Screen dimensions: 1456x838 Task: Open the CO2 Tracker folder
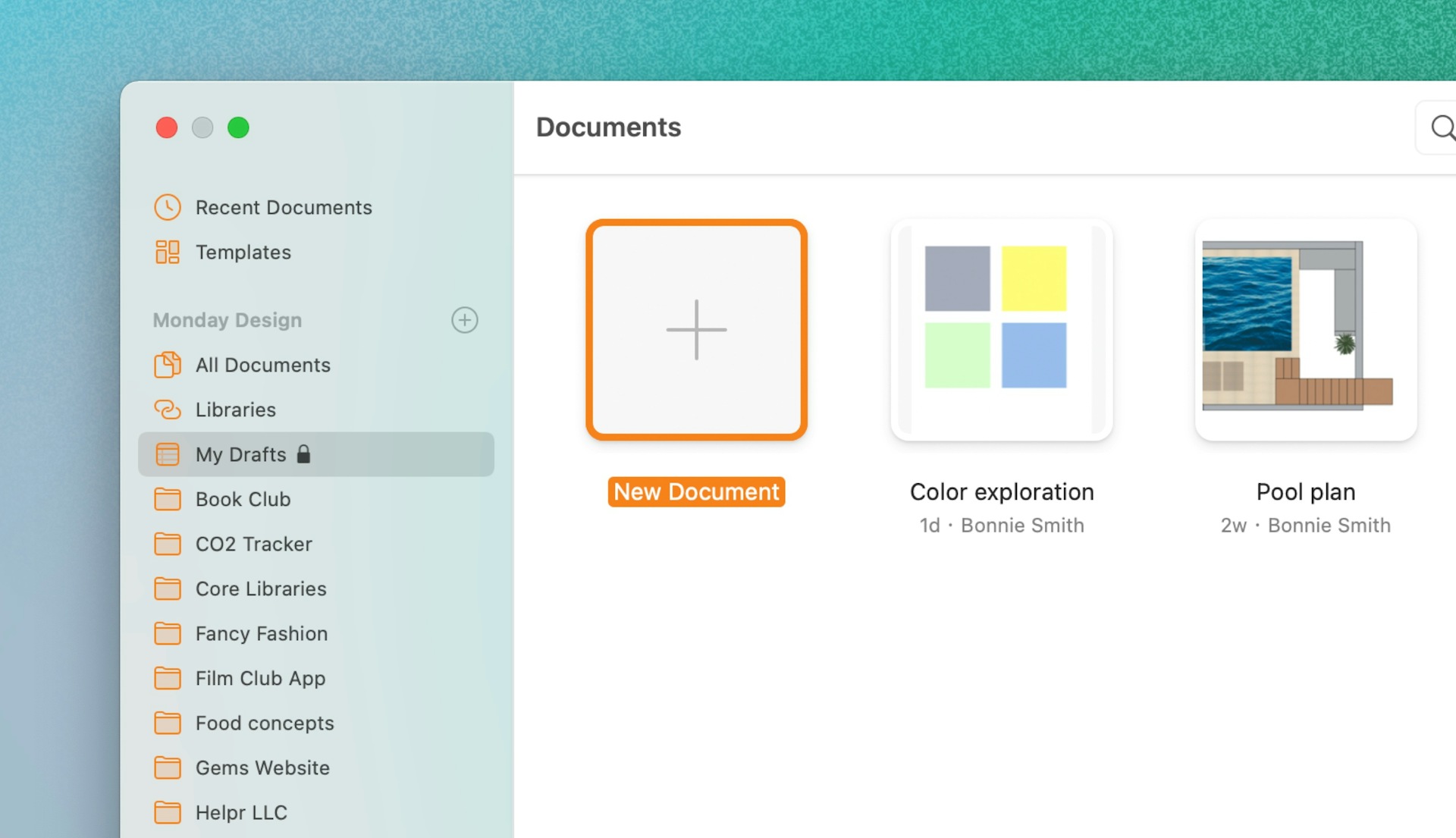click(x=253, y=544)
